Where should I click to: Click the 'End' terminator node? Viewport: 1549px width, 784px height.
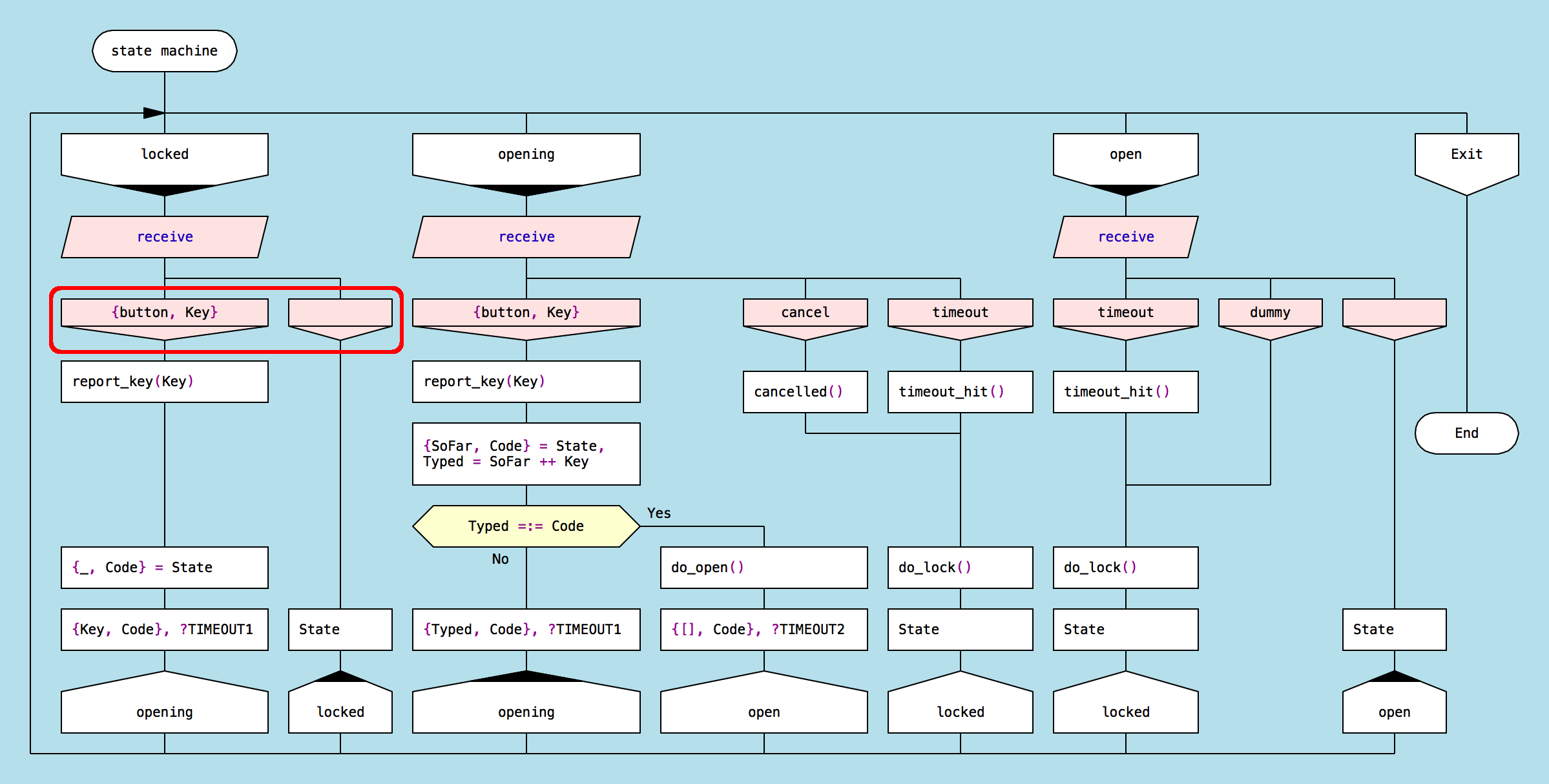pyautogui.click(x=1466, y=433)
